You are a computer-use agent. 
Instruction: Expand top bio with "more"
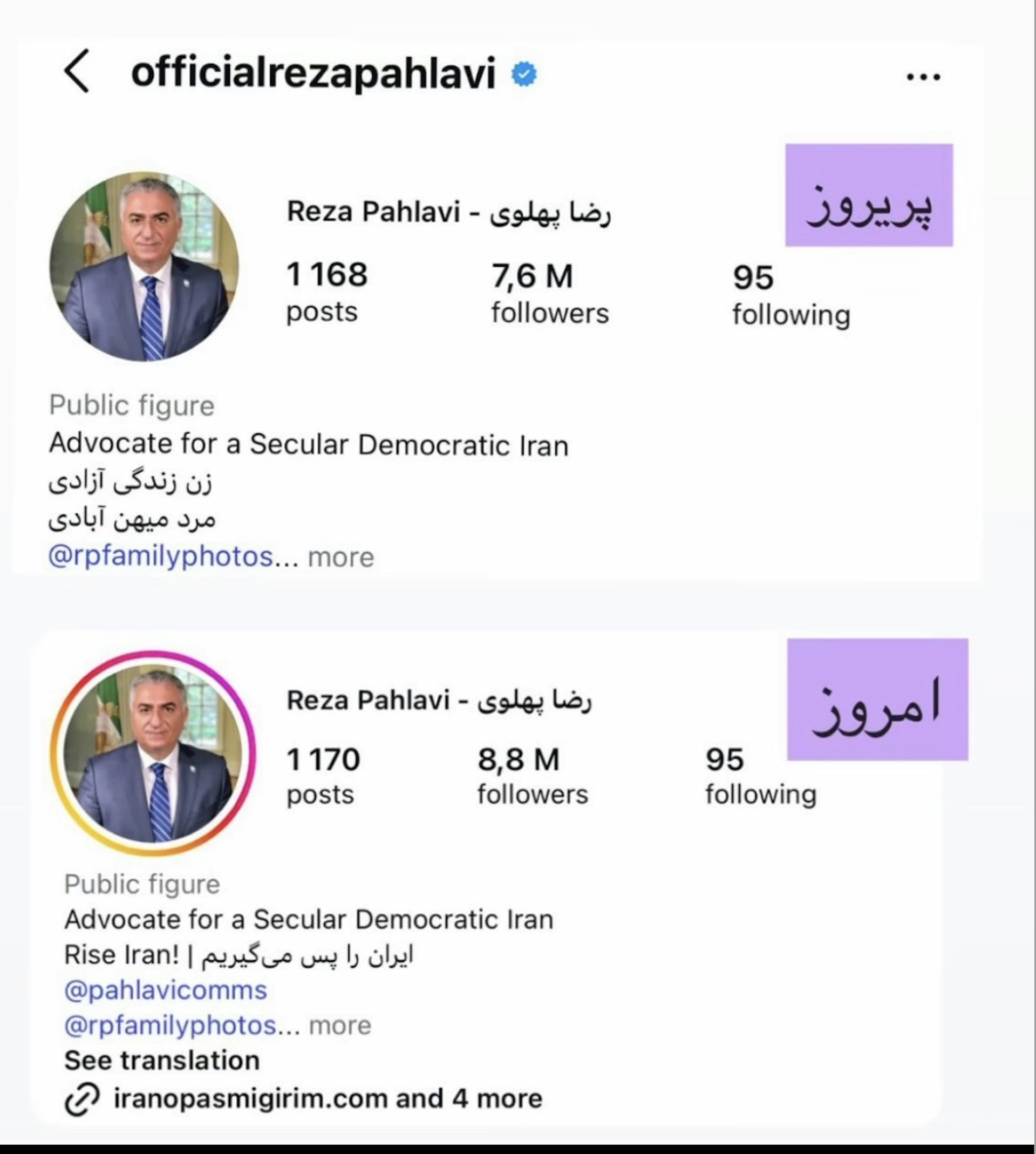click(x=340, y=558)
